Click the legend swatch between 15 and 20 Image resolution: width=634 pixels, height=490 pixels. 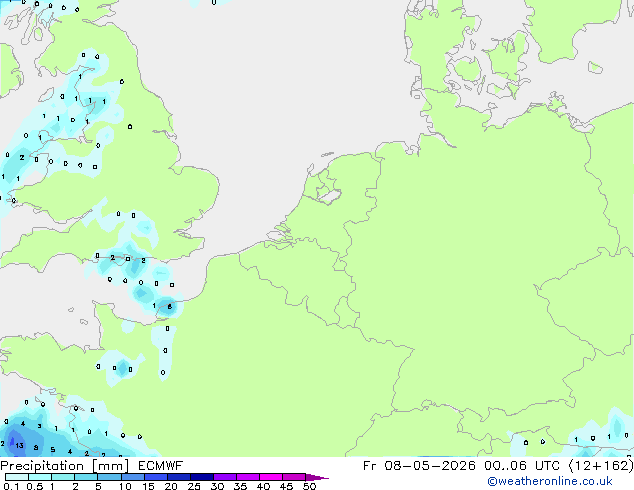click(156, 477)
